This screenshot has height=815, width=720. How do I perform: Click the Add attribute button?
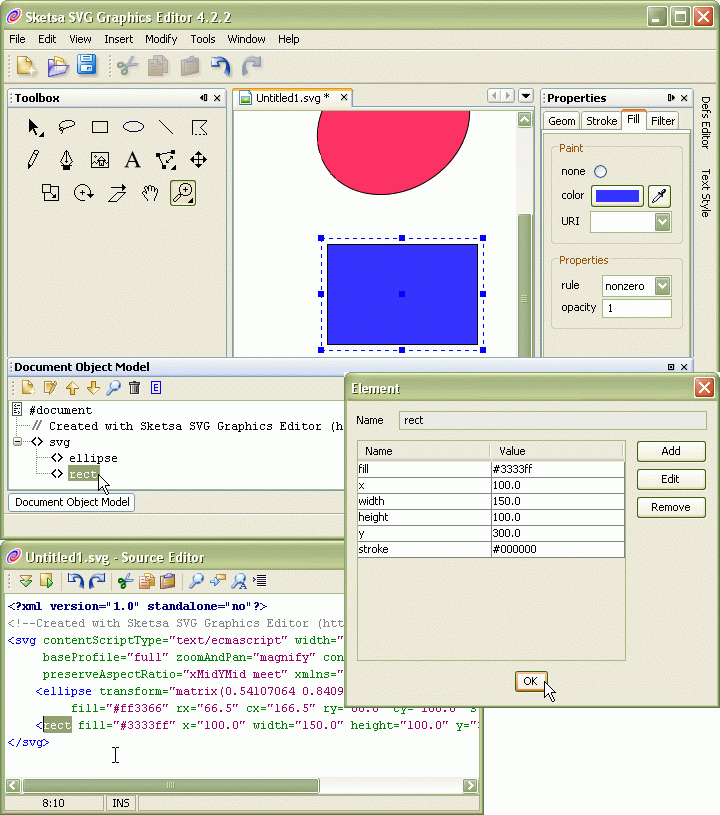tap(671, 451)
